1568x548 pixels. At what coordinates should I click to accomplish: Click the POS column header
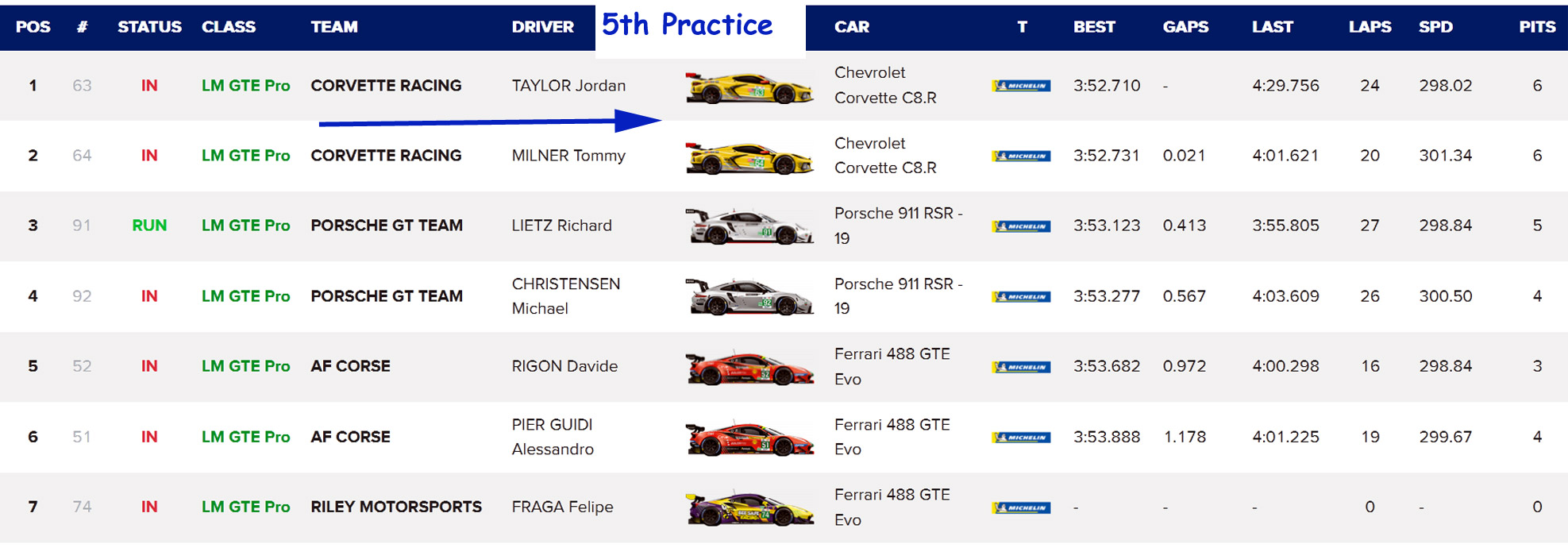point(33,27)
